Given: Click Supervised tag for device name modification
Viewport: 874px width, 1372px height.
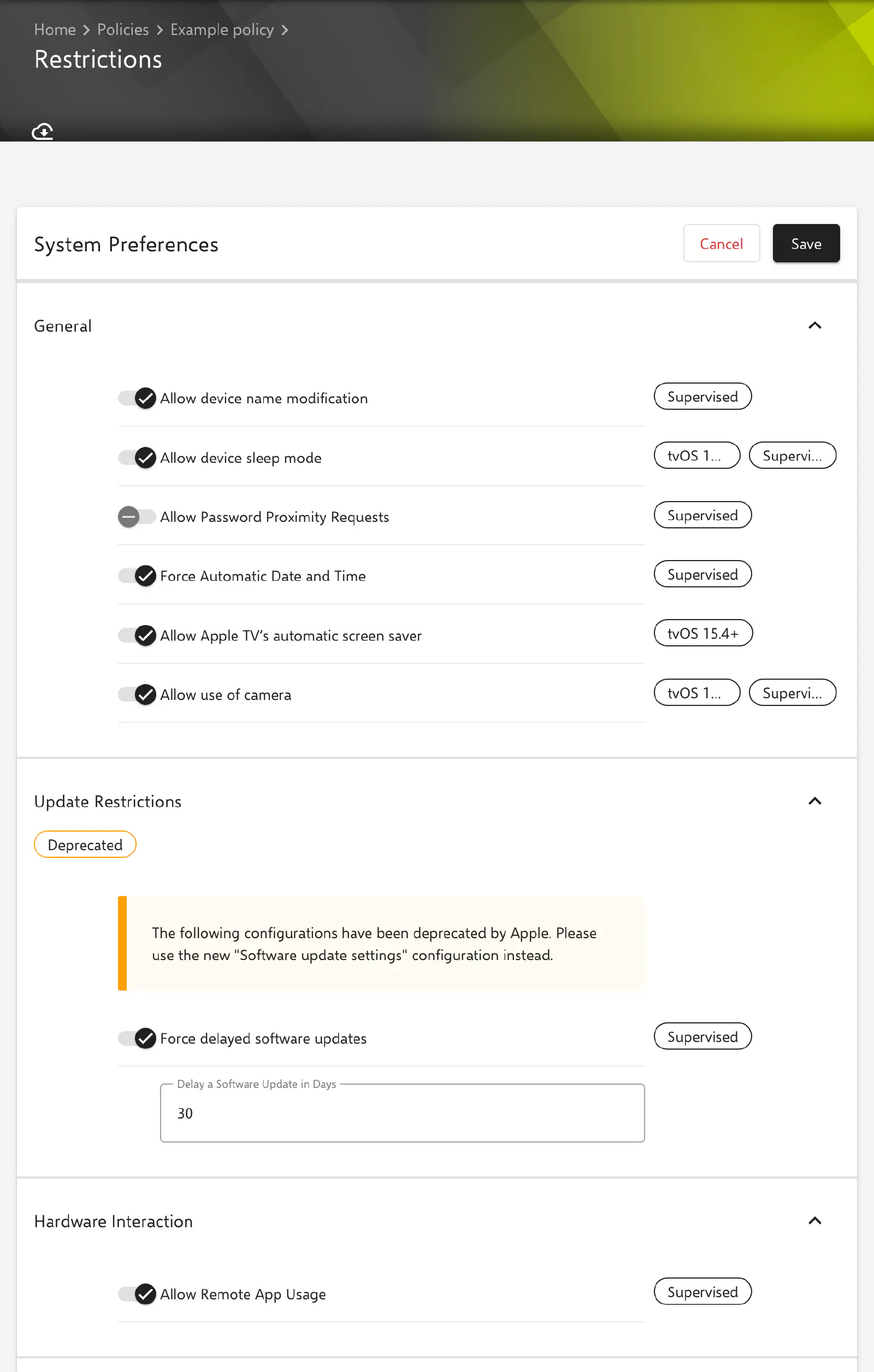Looking at the screenshot, I should coord(702,397).
